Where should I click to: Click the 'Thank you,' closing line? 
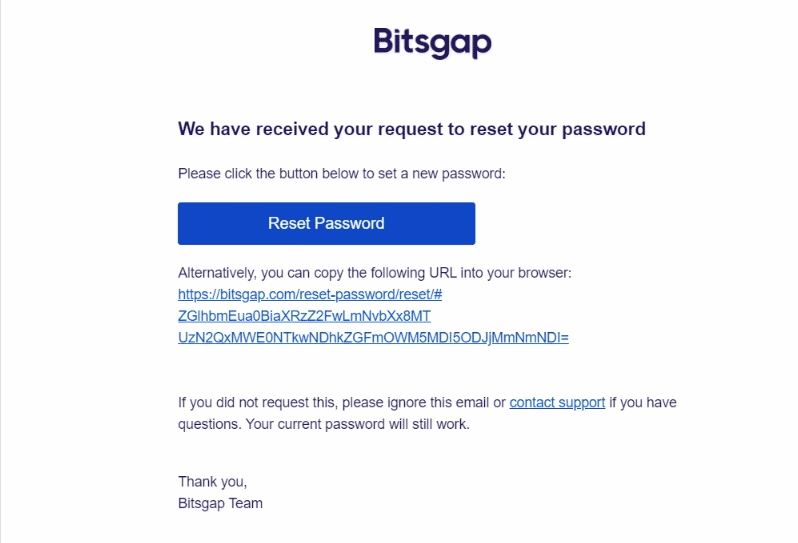212,482
